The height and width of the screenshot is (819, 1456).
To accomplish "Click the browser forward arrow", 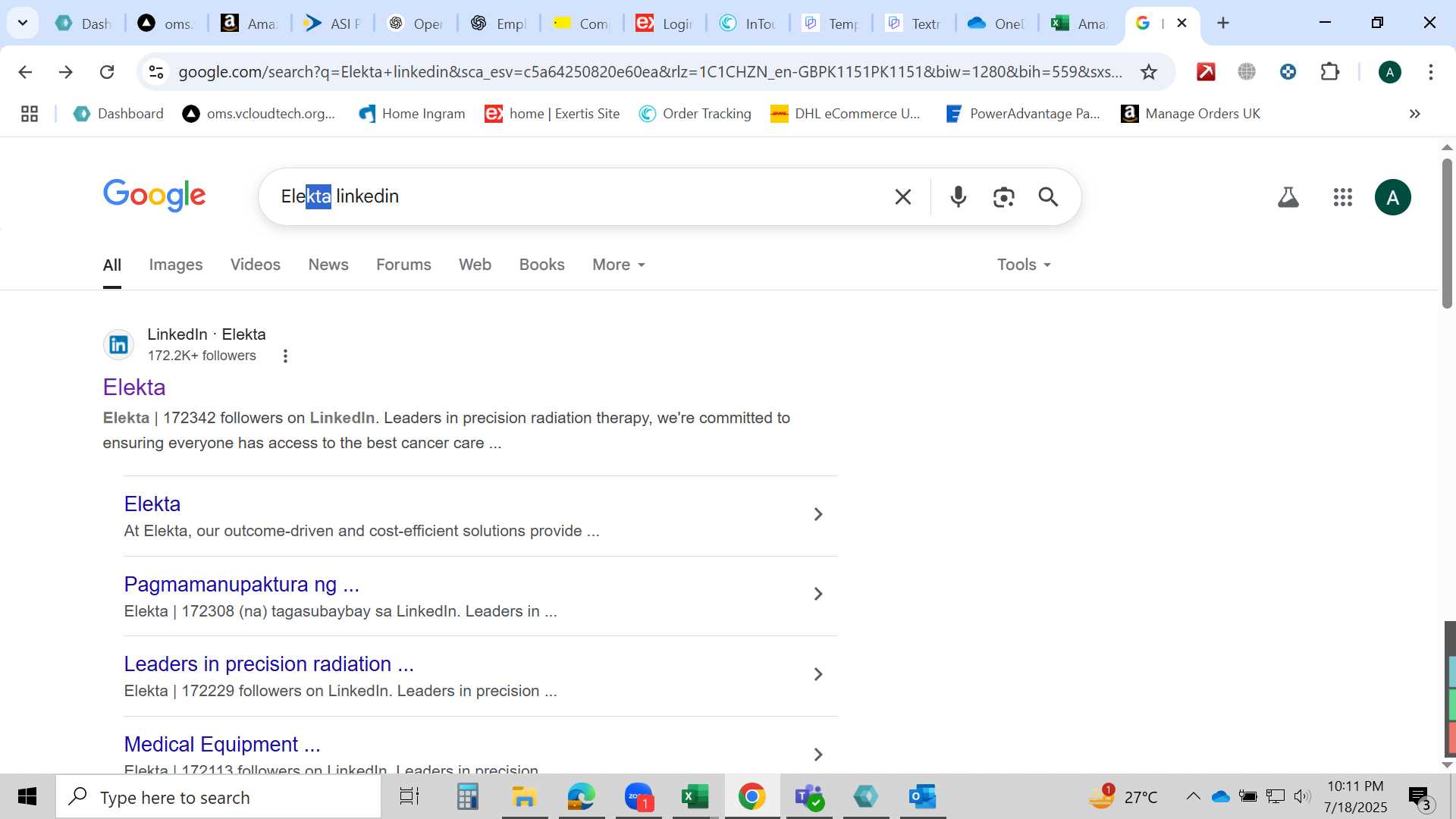I will click(x=66, y=72).
